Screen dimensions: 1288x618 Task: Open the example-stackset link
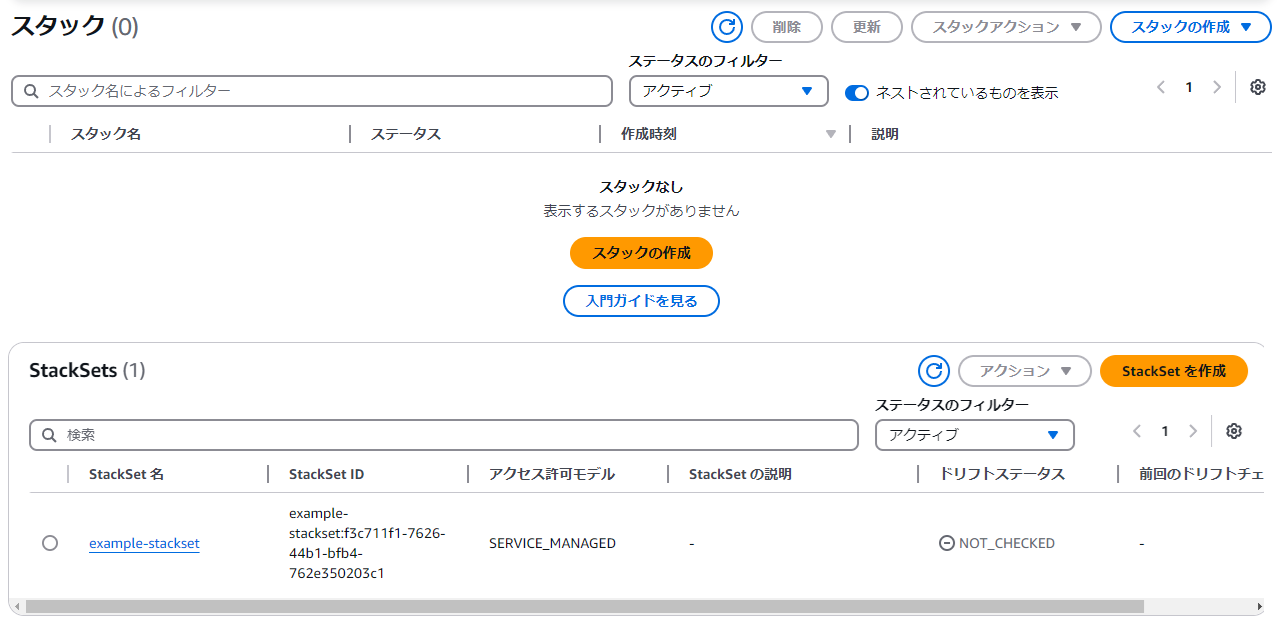pos(144,544)
